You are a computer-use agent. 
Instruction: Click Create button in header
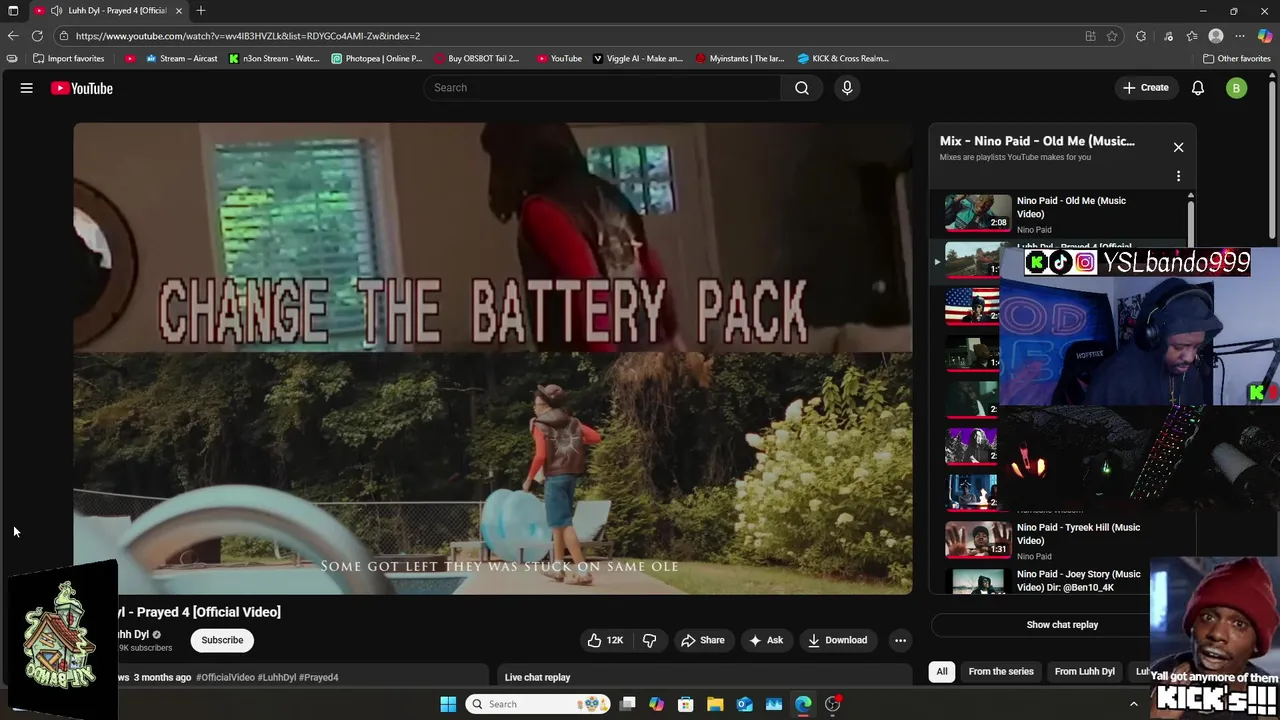click(1145, 88)
